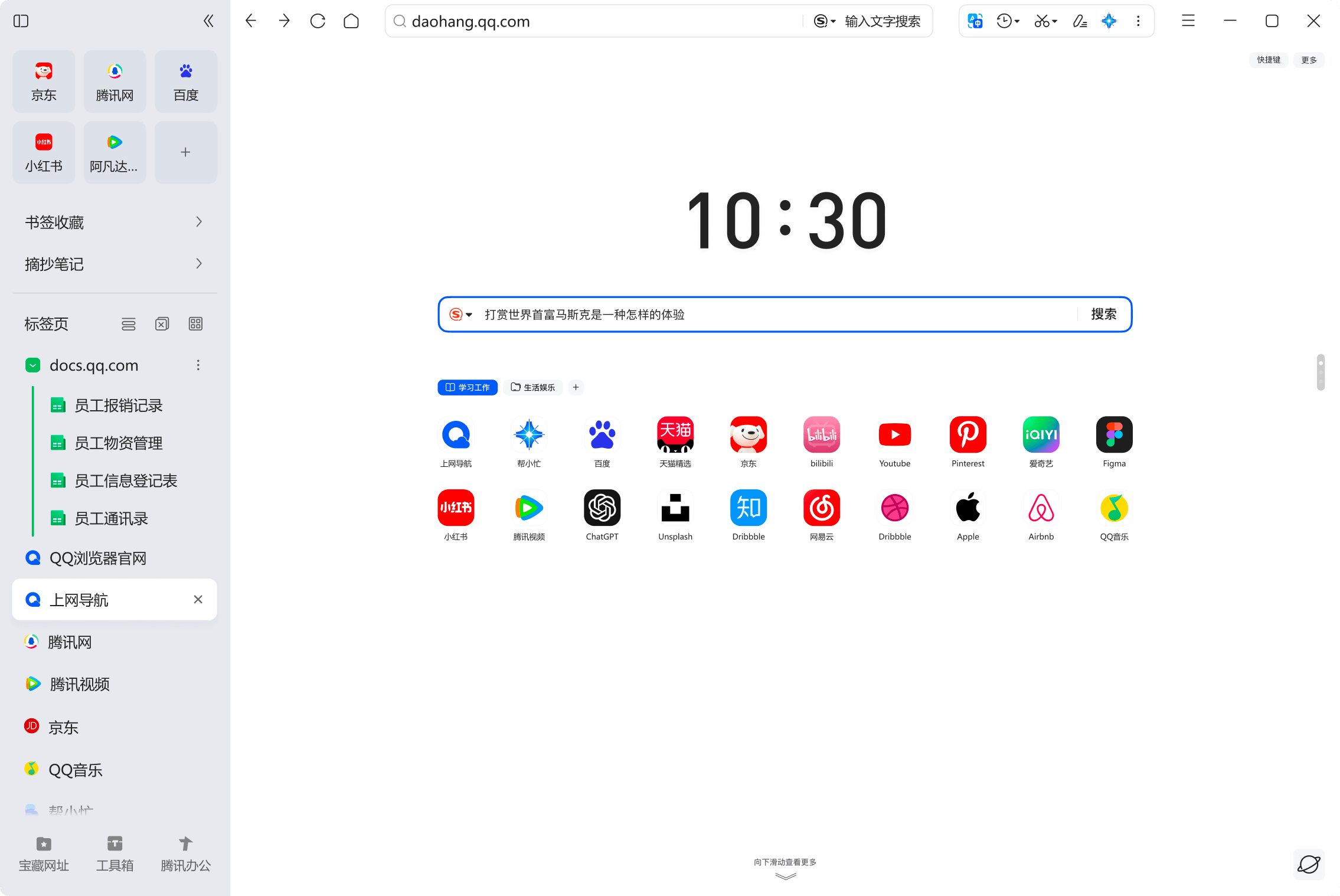1340x896 pixels.
Task: Open the blue star assistant icon
Action: [x=1109, y=21]
